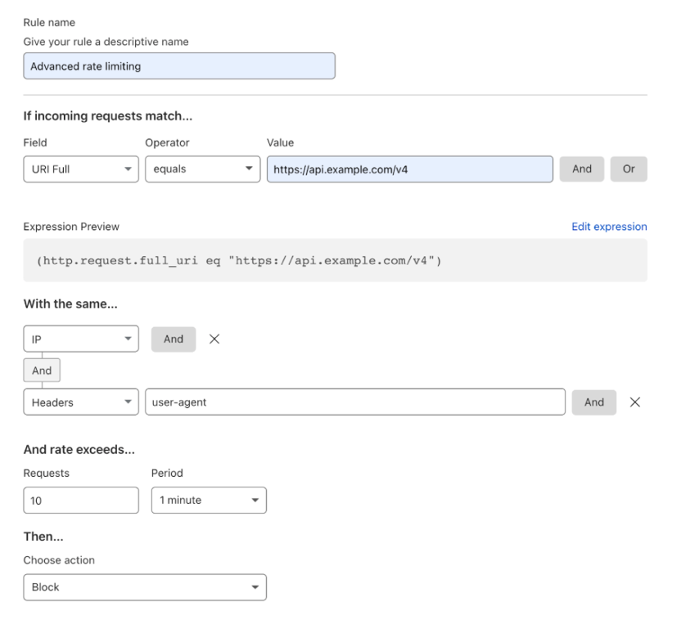Click the Expression Preview code box
This screenshot has width=690, height=629.
335,260
